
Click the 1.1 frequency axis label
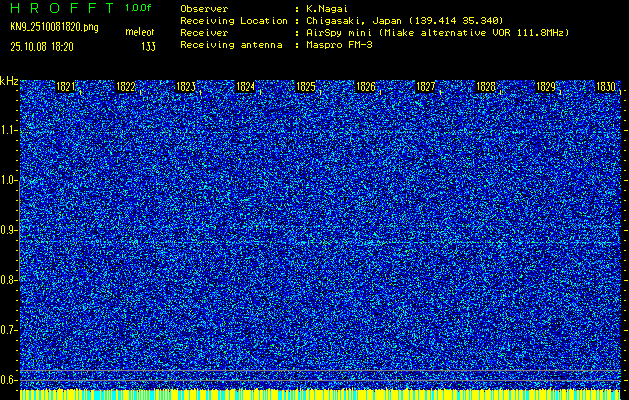(x=9, y=130)
